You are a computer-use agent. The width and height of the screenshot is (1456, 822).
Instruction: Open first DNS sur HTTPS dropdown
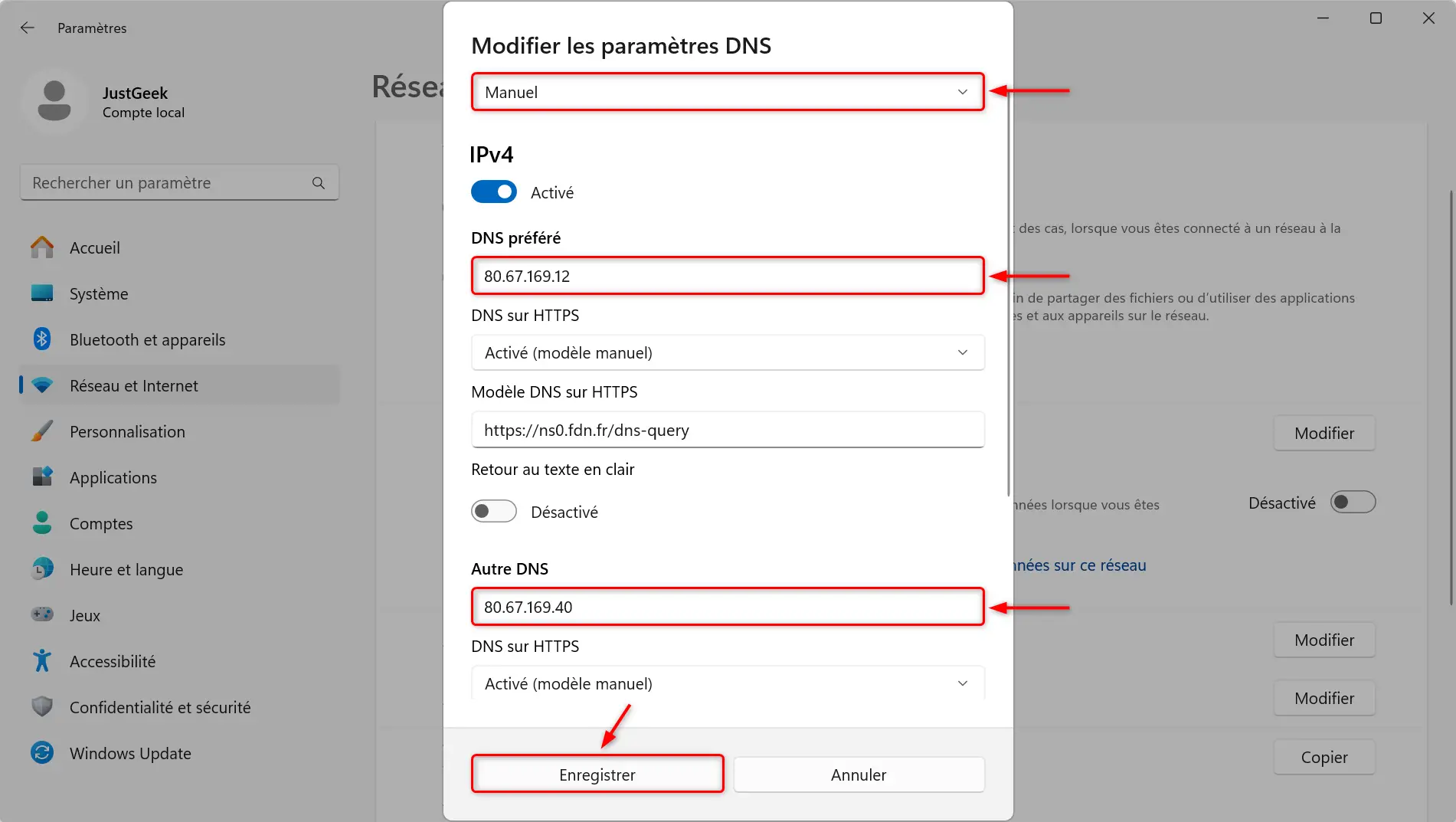728,352
